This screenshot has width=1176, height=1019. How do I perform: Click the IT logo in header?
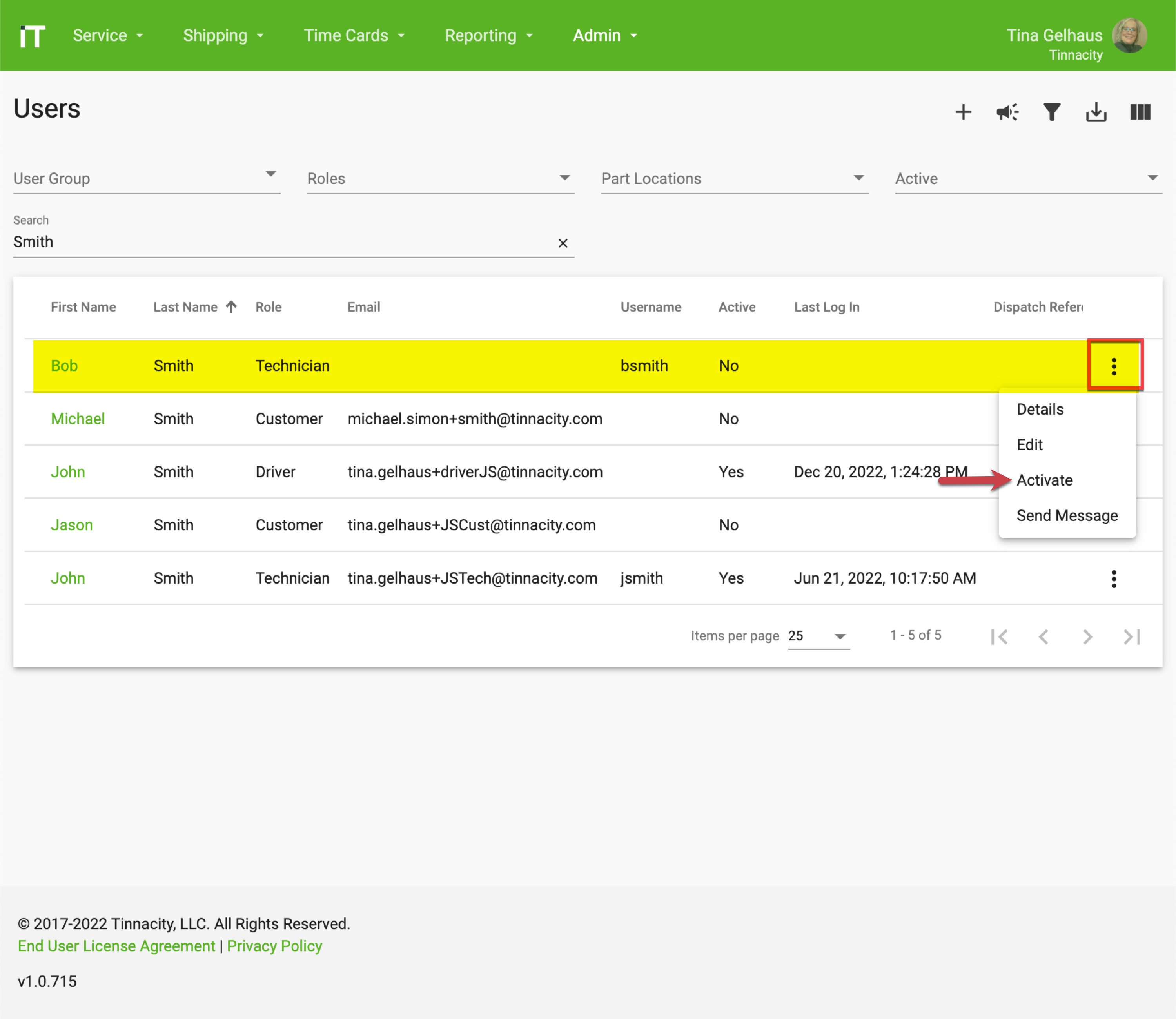coord(33,36)
